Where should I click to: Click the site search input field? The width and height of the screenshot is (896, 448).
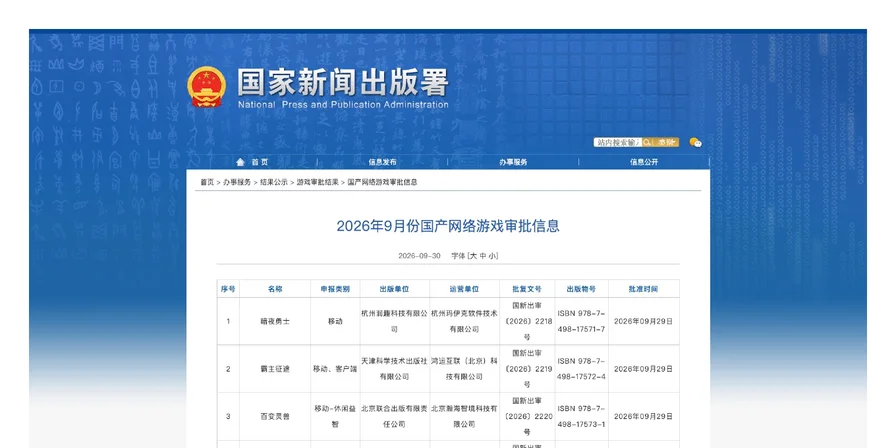(x=618, y=142)
